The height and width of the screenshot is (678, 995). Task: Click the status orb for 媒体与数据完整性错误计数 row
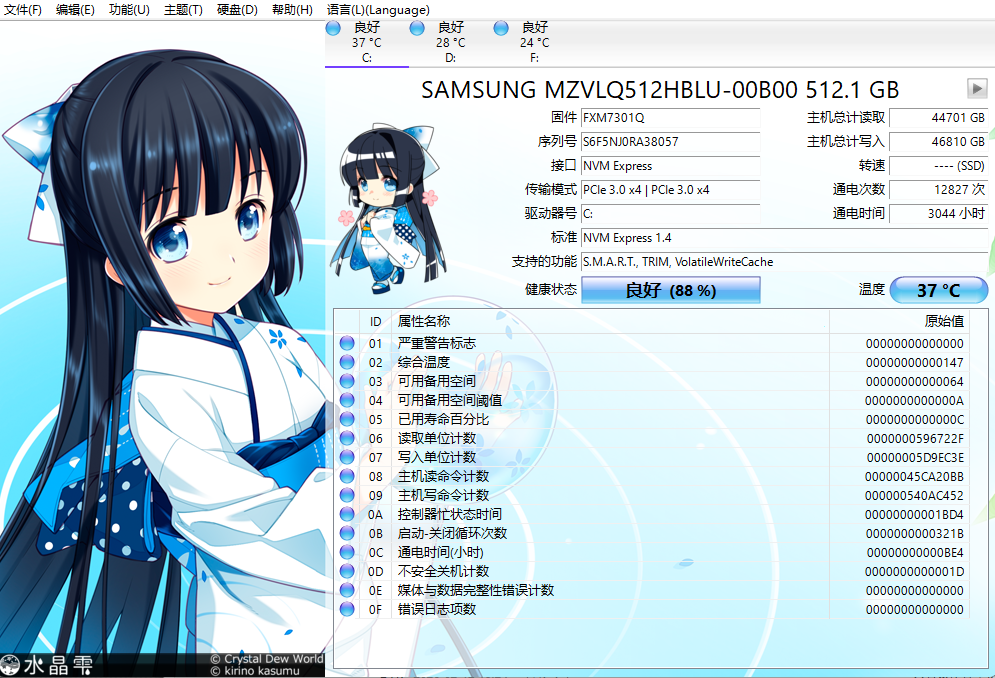pyautogui.click(x=347, y=590)
